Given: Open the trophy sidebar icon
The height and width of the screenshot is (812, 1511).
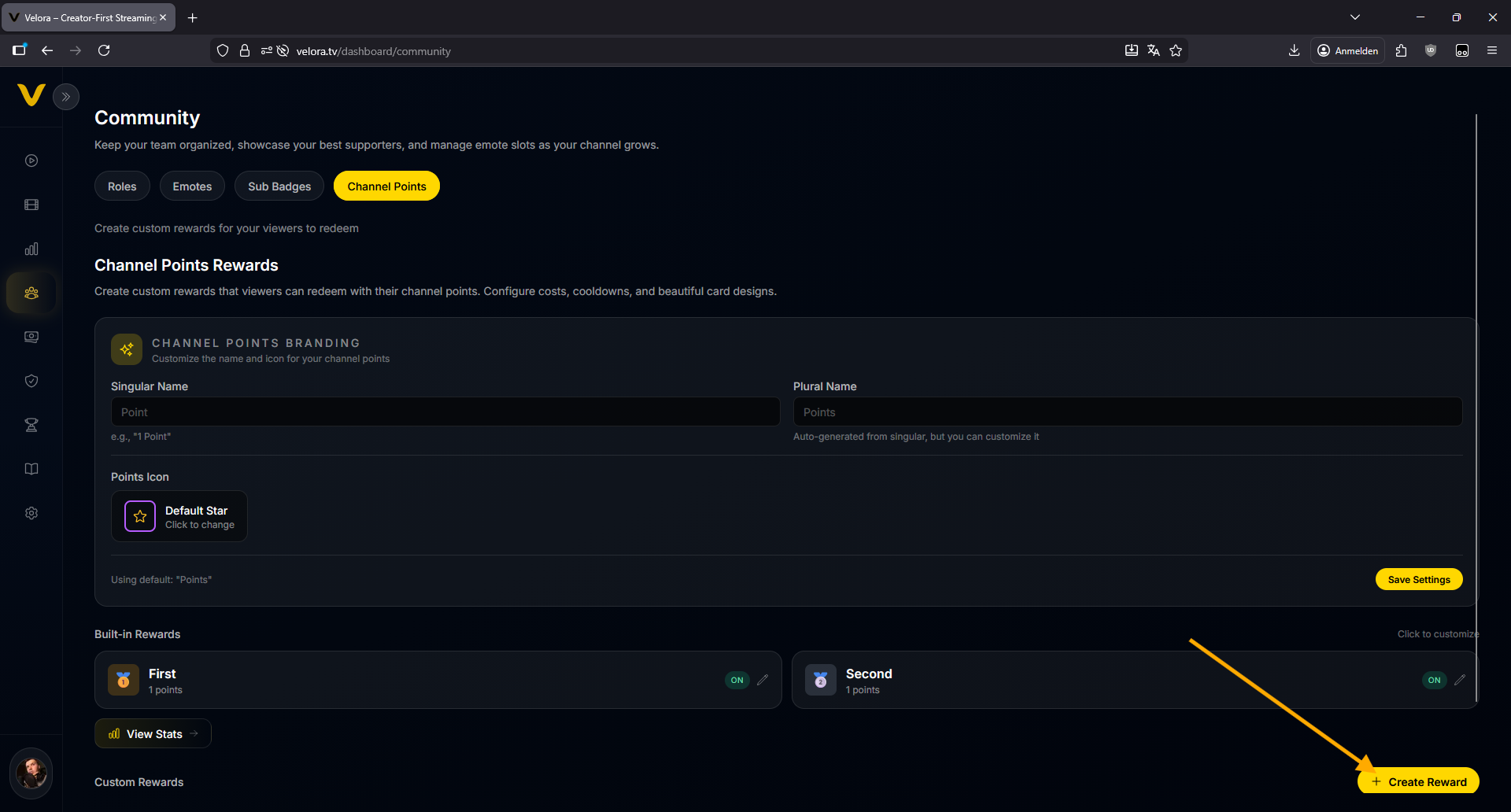Looking at the screenshot, I should tap(31, 425).
